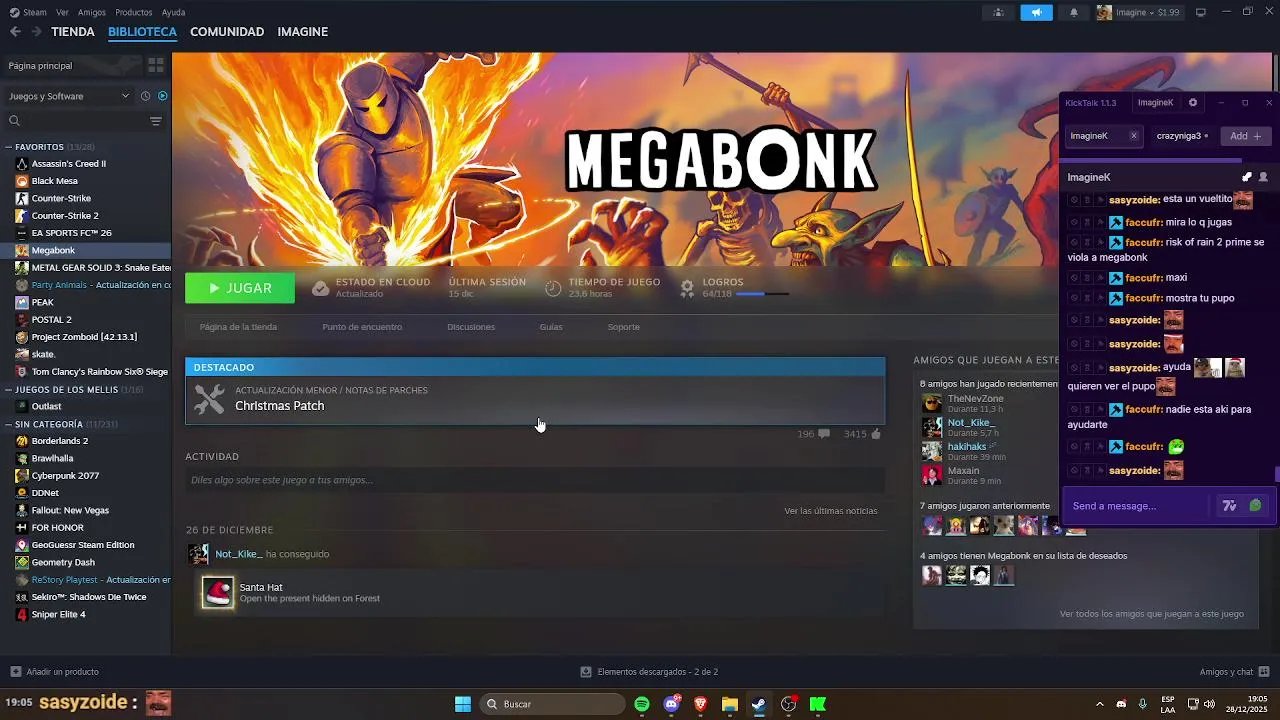
Task: Open the Amigos menu
Action: pyautogui.click(x=92, y=12)
